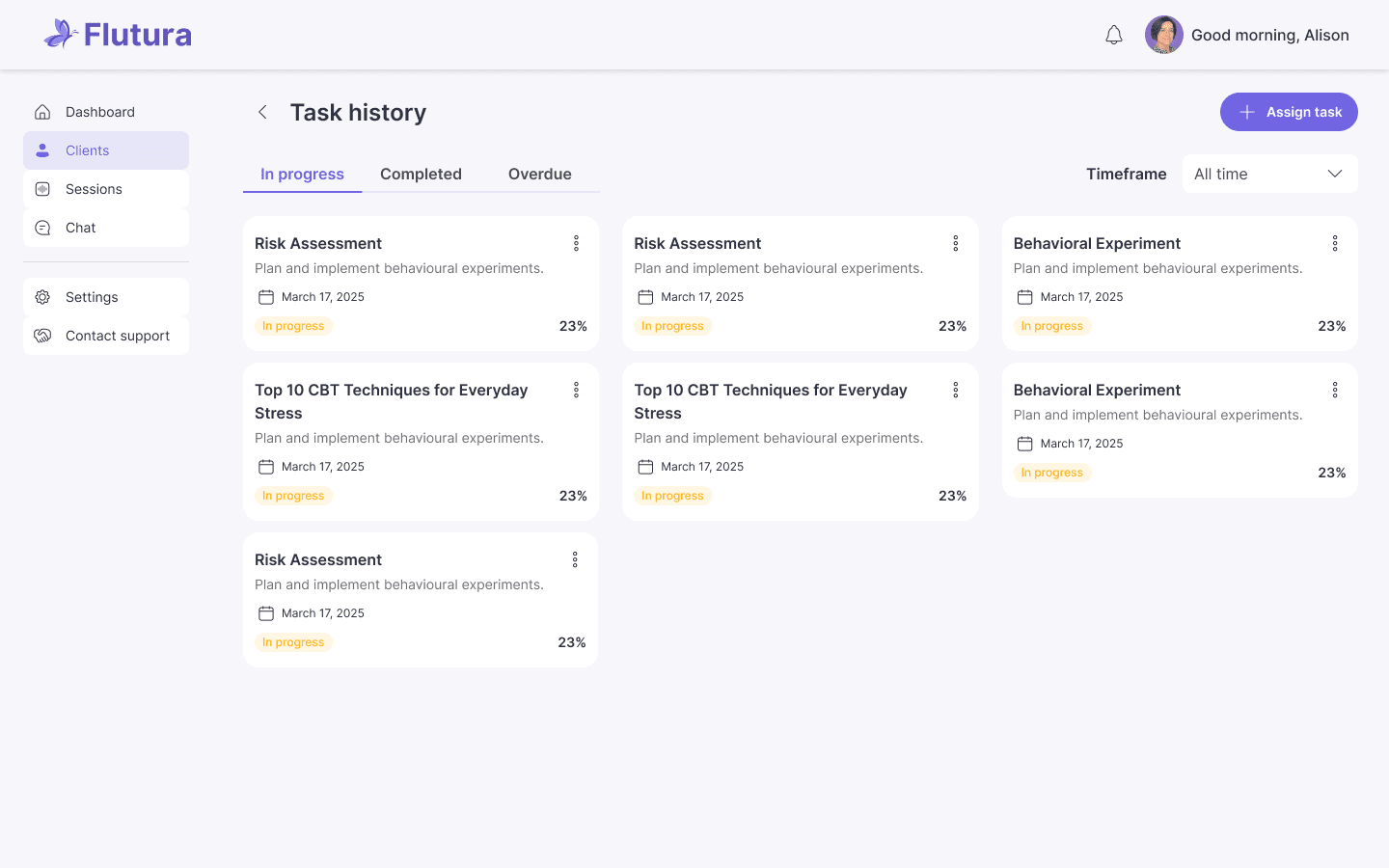Click the Assign task button
The height and width of the screenshot is (868, 1389).
1289,112
